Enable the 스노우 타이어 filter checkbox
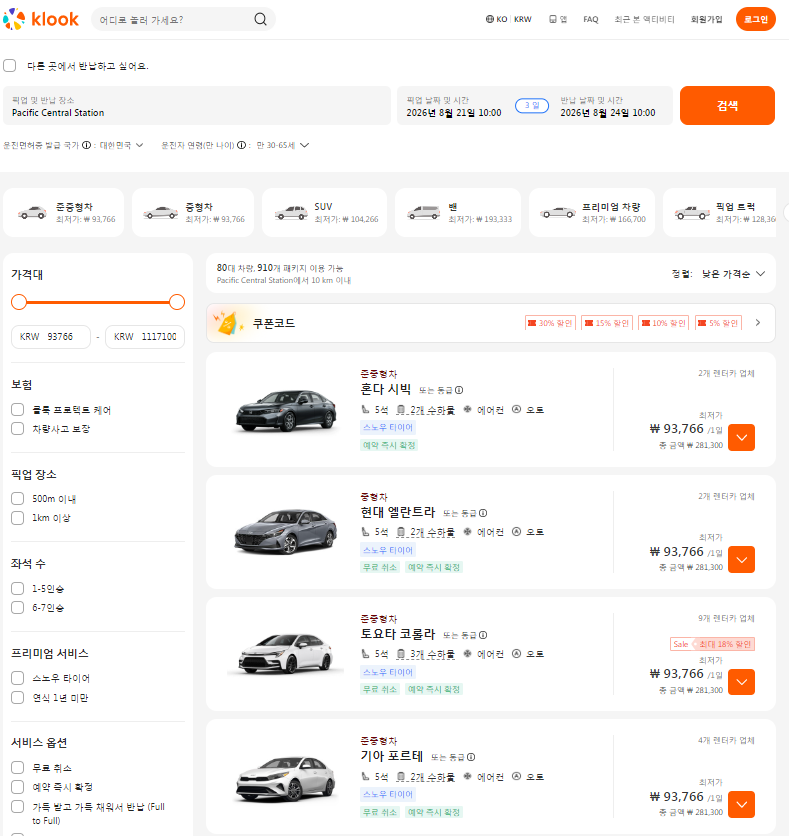 tap(18, 678)
